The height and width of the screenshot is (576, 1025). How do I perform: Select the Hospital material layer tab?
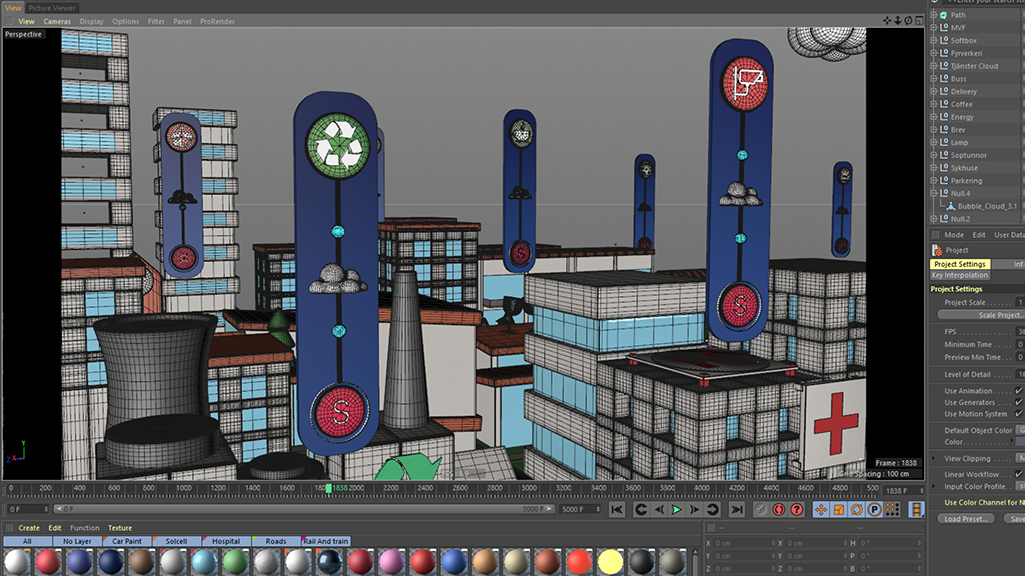pos(226,541)
